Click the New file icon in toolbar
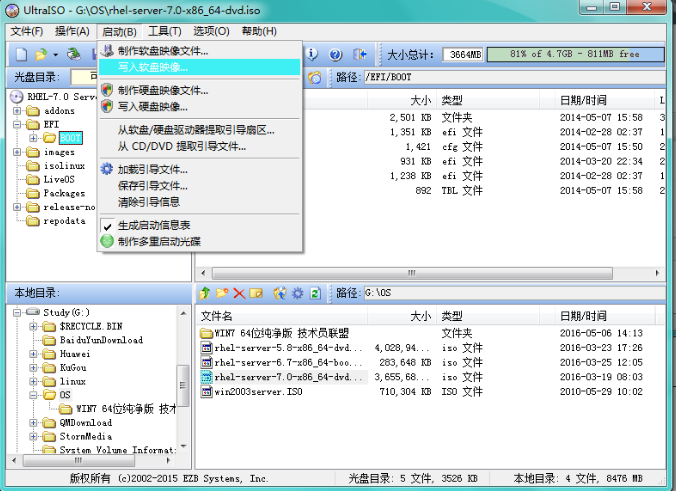Image resolution: width=676 pixels, height=491 pixels. 22,54
